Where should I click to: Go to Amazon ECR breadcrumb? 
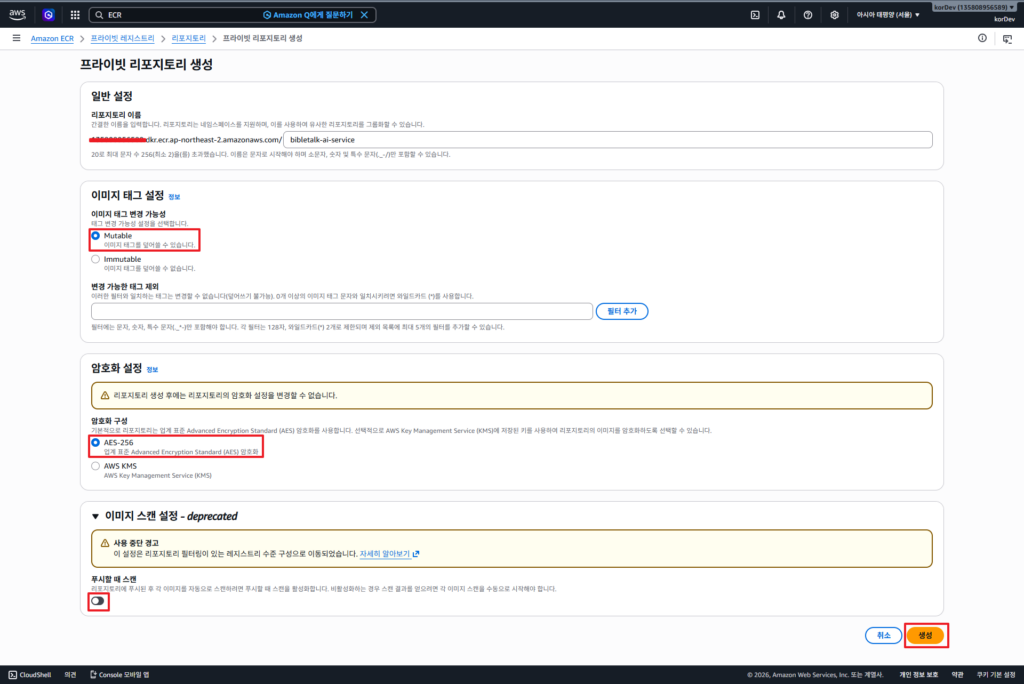coord(52,39)
